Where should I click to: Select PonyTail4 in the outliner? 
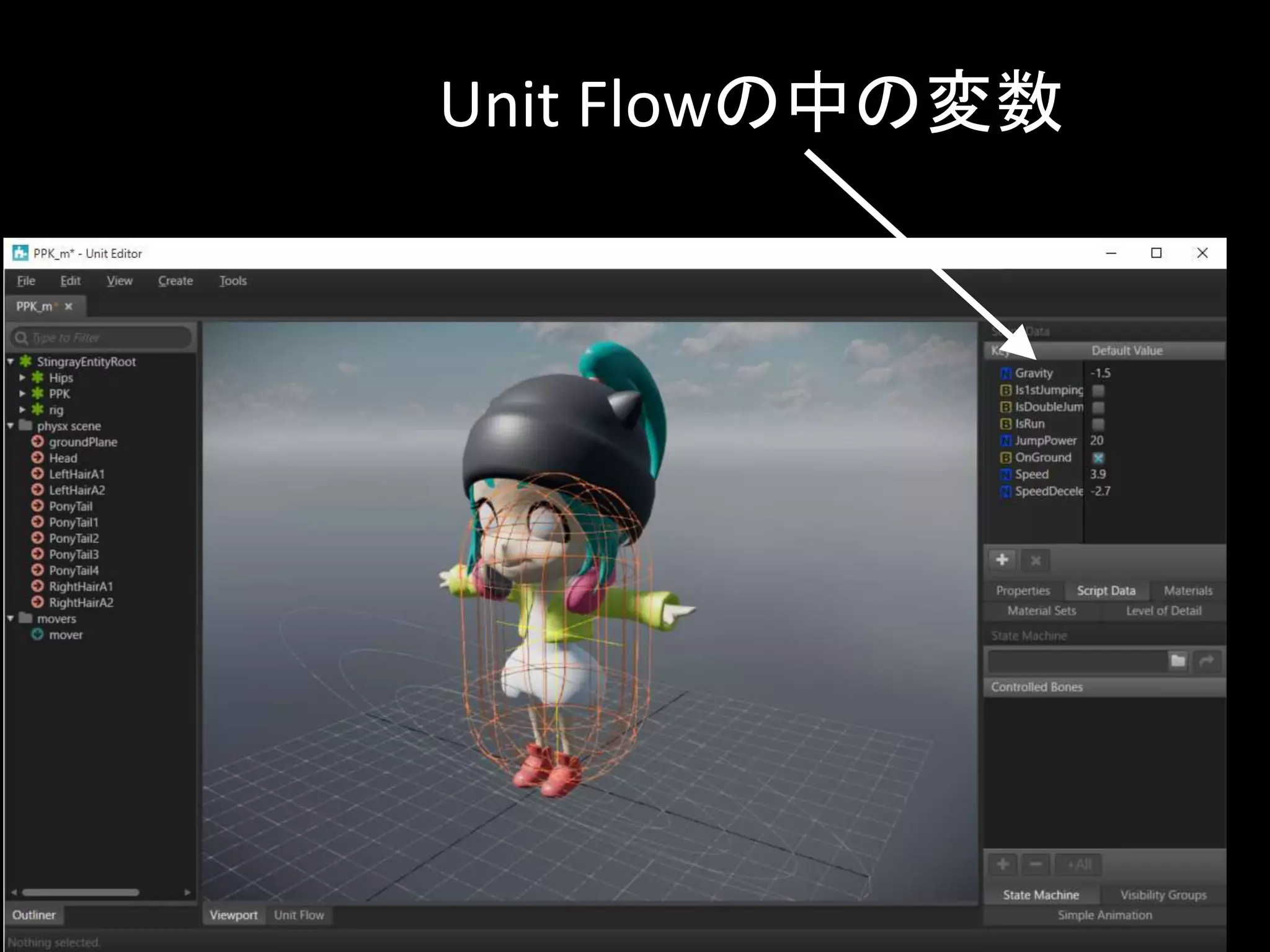[x=74, y=570]
